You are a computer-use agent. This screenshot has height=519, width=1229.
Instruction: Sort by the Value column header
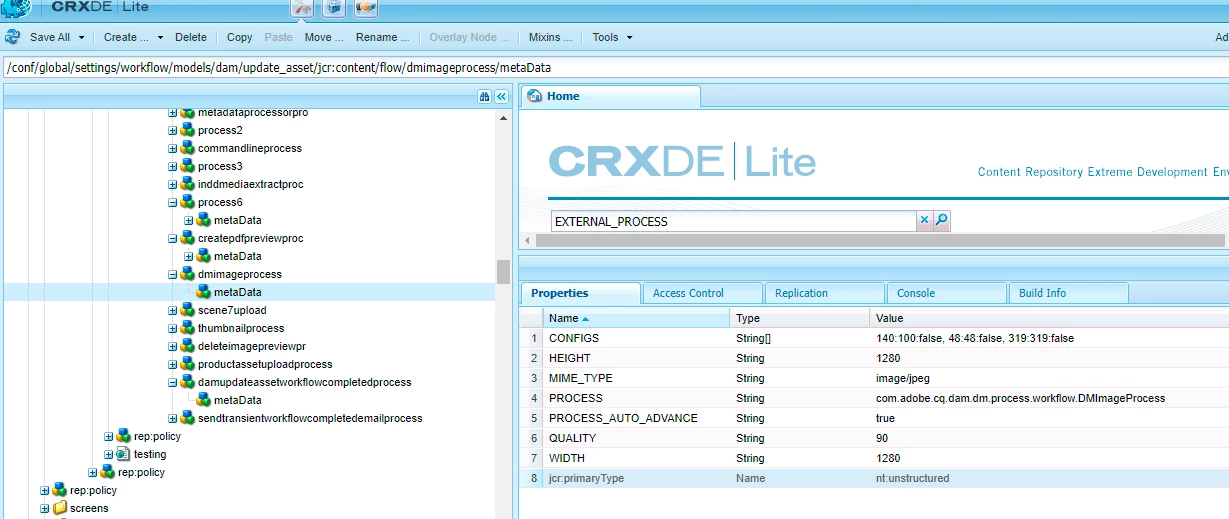(1049, 318)
